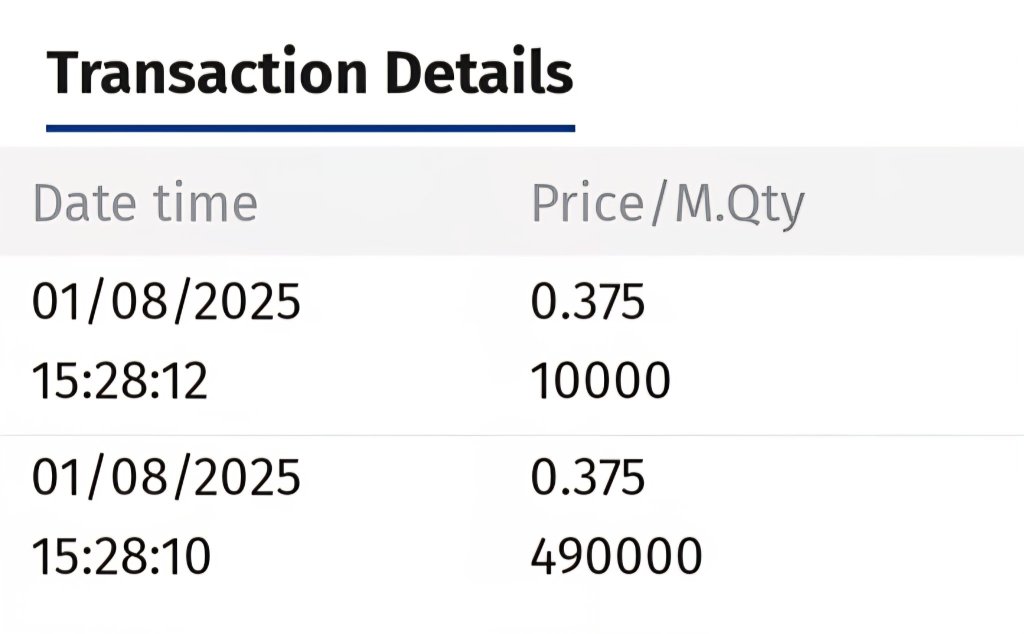Viewport: 1024px width, 634px height.
Task: Click the time 15:28:10 entry
Action: pyautogui.click(x=121, y=556)
